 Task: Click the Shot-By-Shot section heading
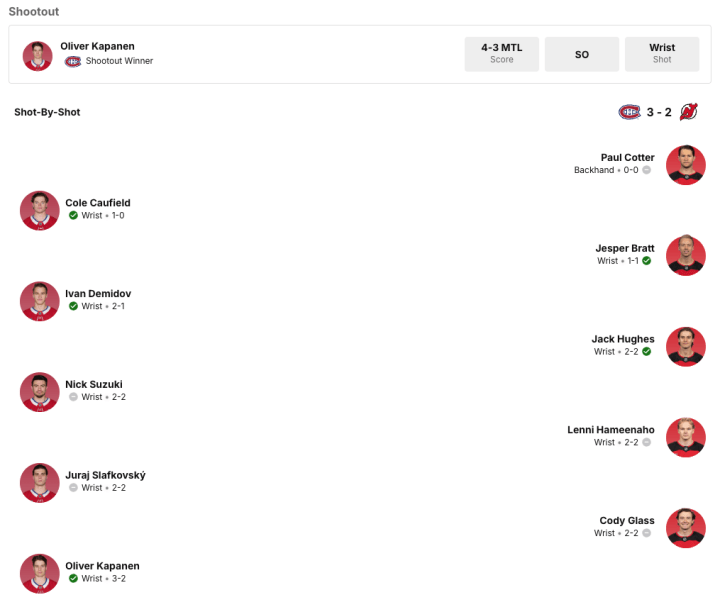coord(47,112)
